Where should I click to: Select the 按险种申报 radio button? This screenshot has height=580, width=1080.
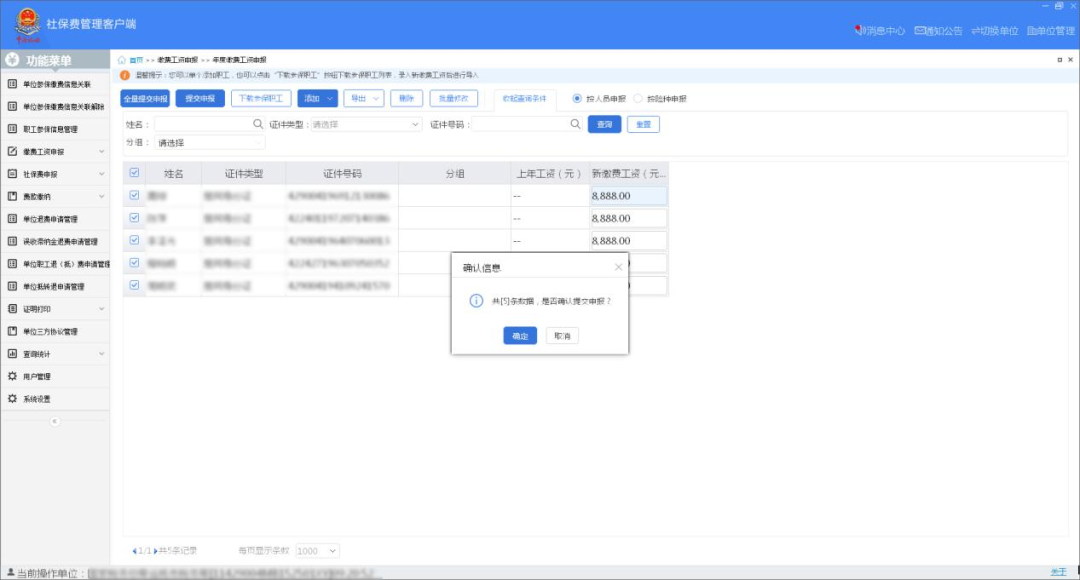(x=638, y=99)
